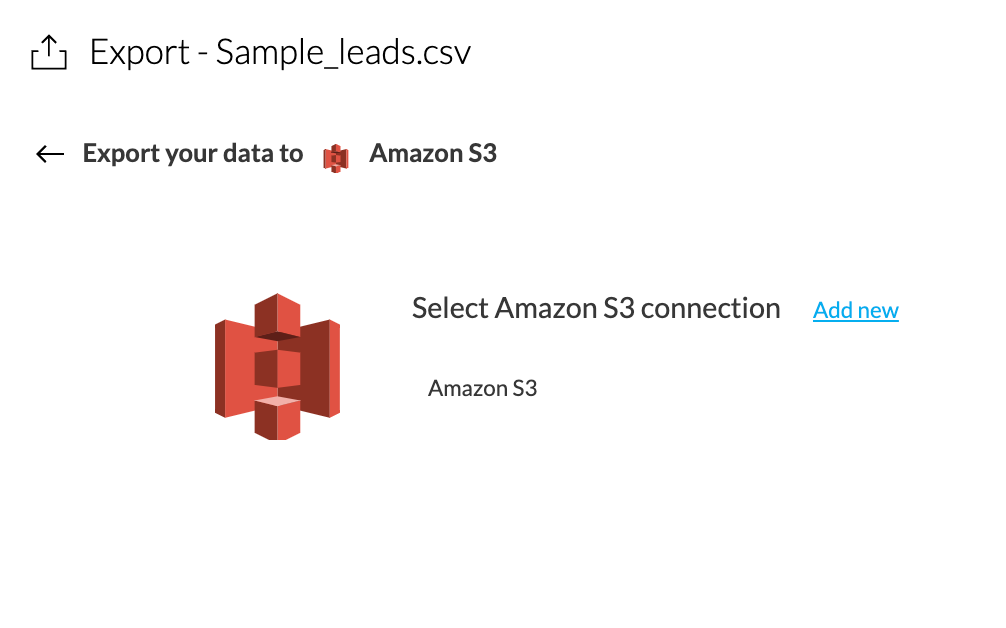Click the top cube of S3 logo
The width and height of the screenshot is (1006, 628).
point(277,316)
